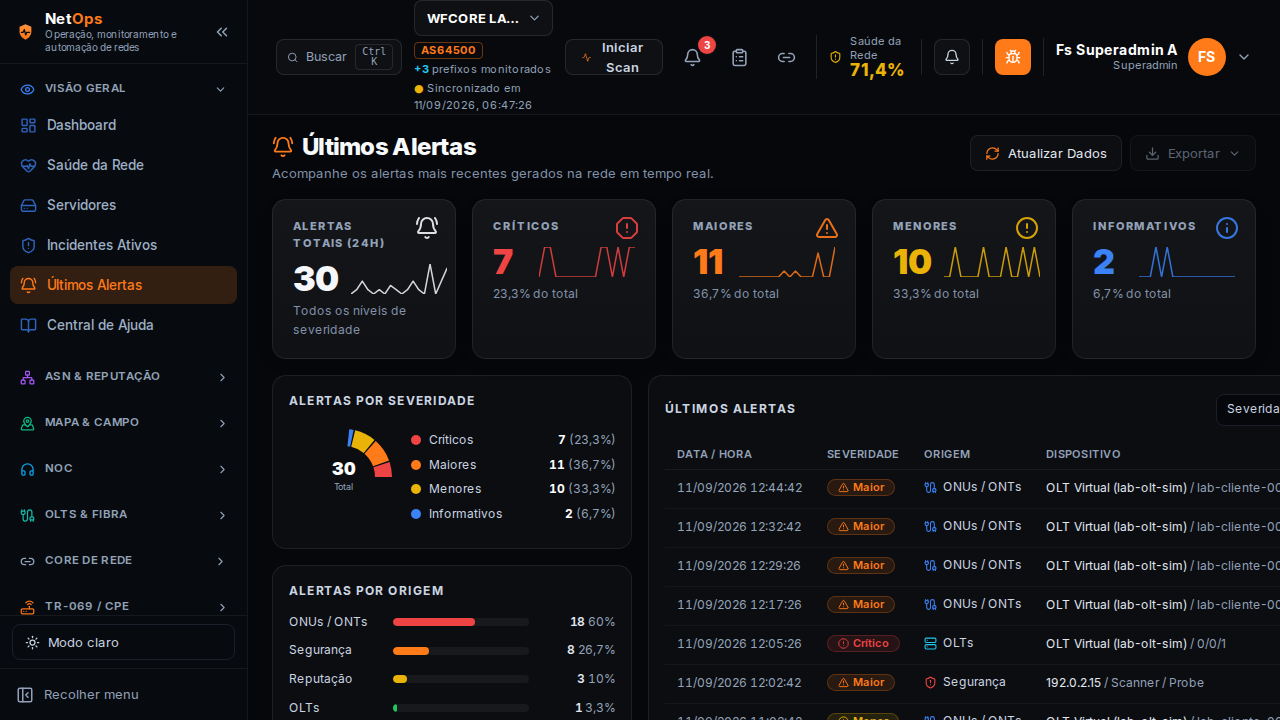Screen dimensions: 1280x720
Task: Expand the OLTS & FIBRA section
Action: (123, 514)
